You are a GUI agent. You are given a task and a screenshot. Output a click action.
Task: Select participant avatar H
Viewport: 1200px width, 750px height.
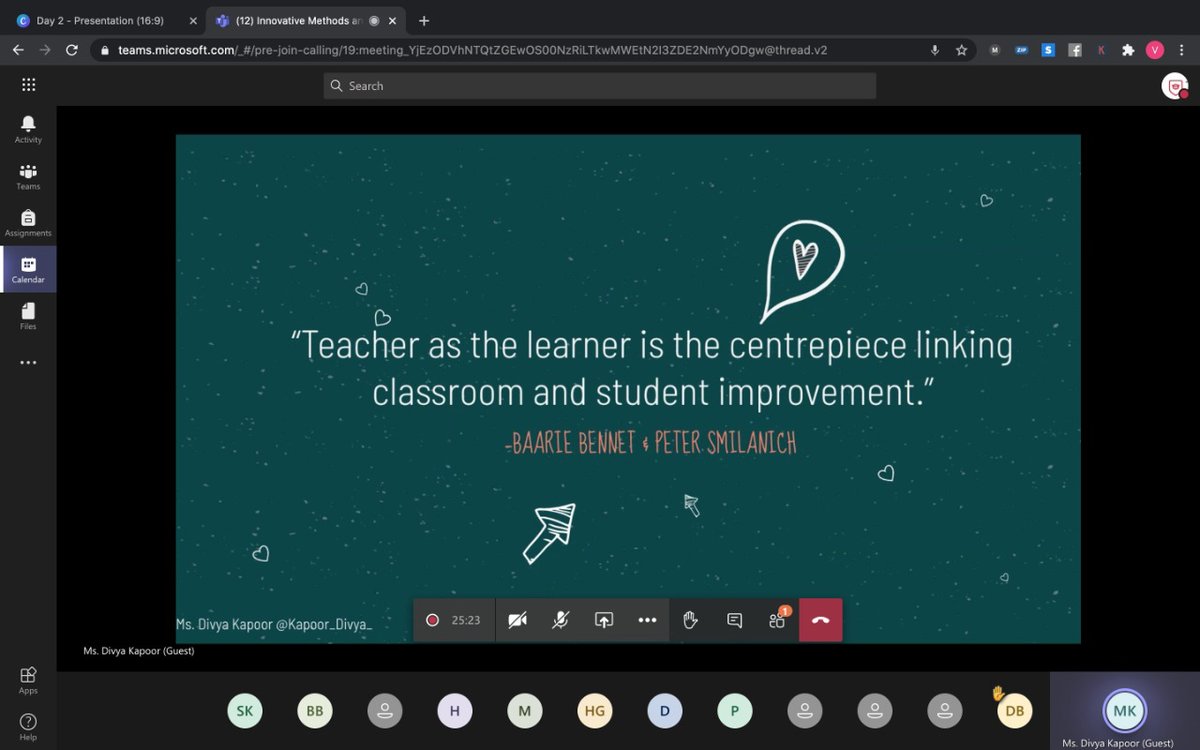[x=454, y=711]
